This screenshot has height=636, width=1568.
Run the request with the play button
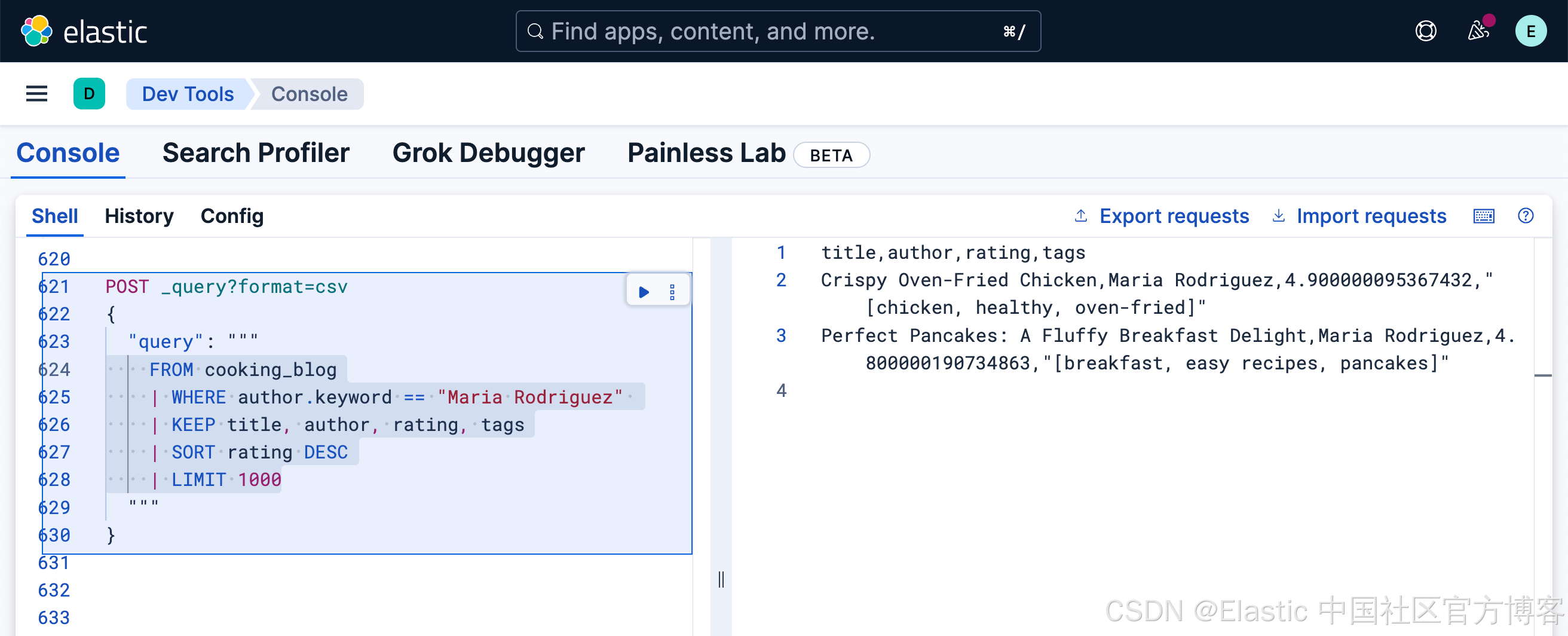point(644,292)
